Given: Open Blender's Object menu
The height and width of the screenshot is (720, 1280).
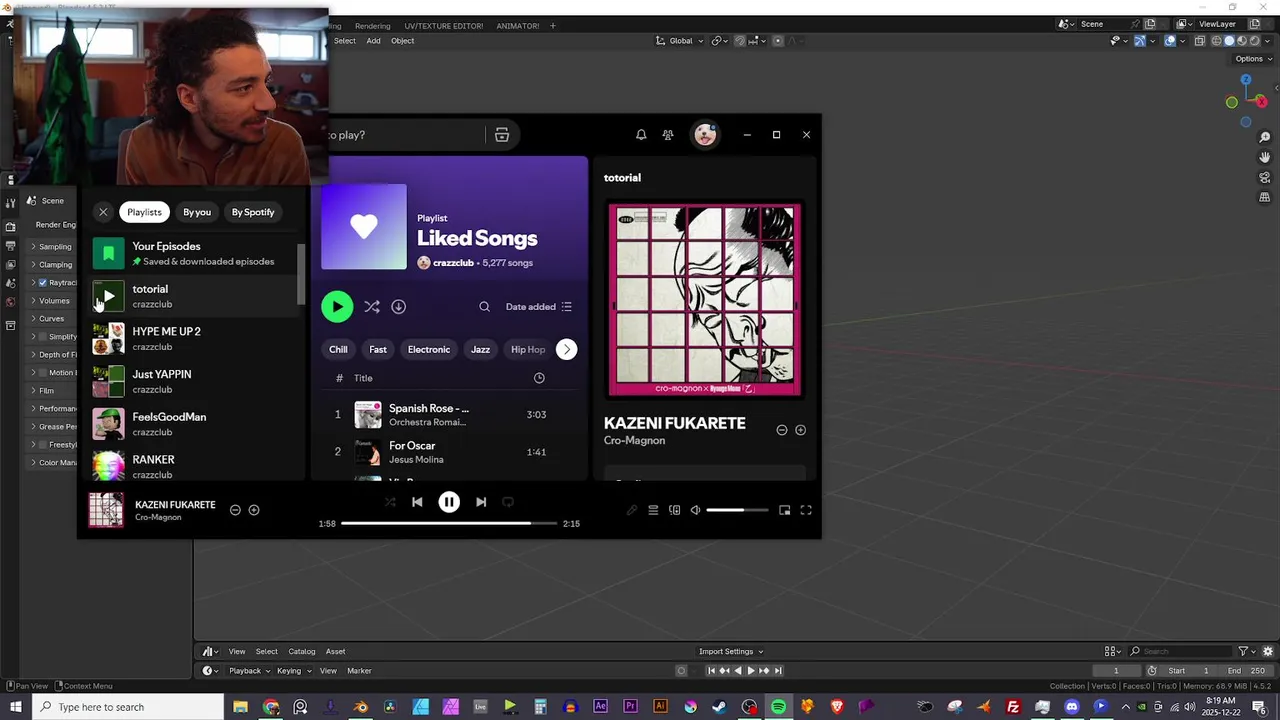Looking at the screenshot, I should click(x=402, y=41).
